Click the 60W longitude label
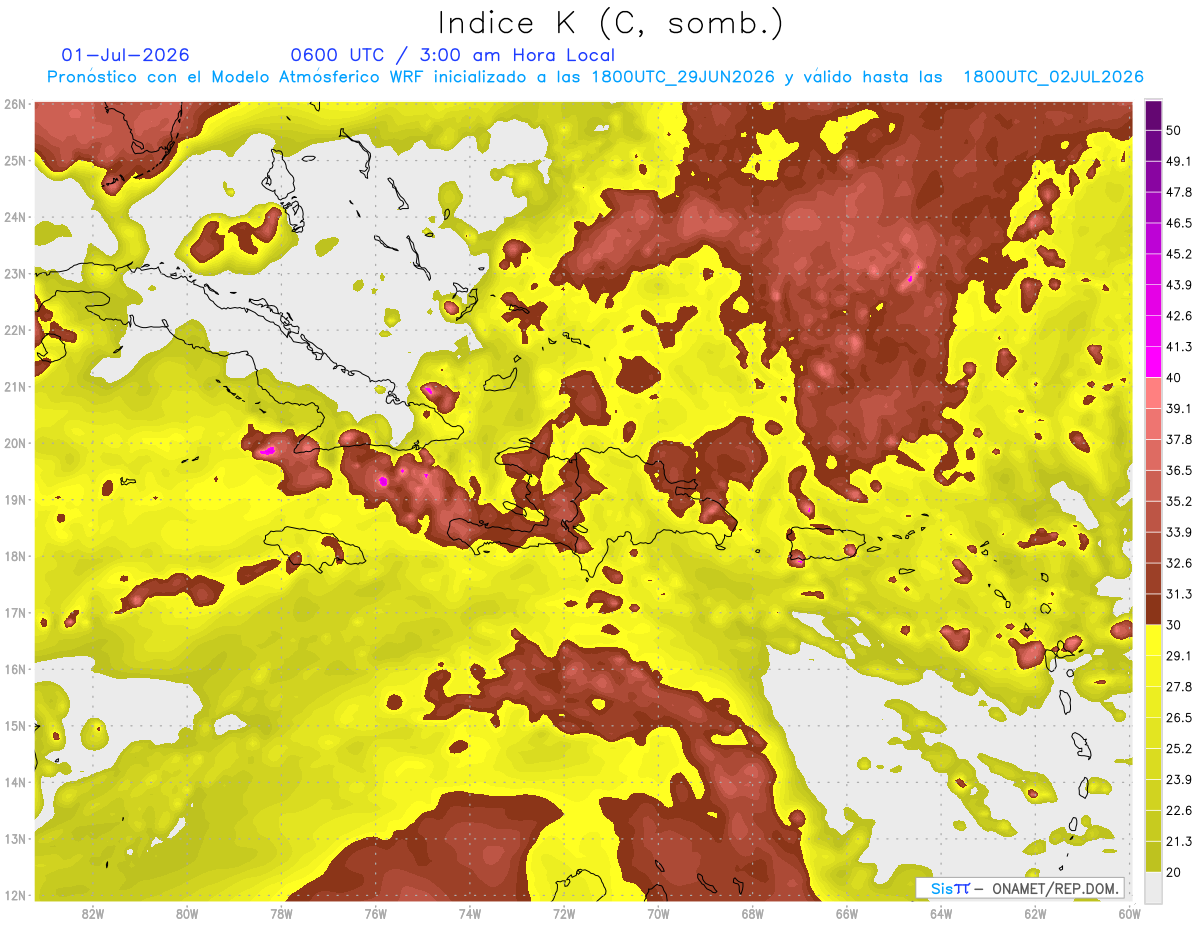 1129,913
